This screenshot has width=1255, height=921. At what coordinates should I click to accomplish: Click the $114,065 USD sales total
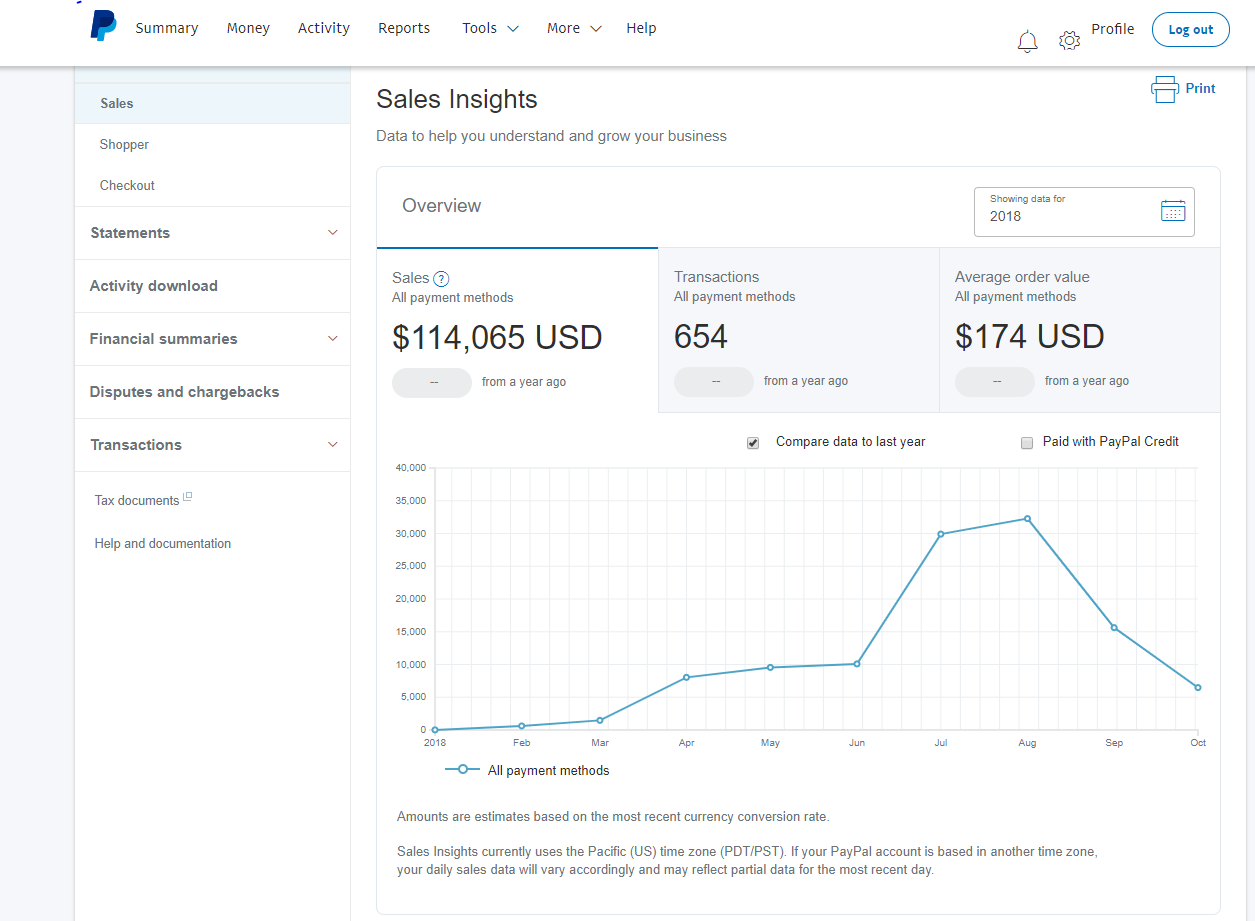[x=497, y=337]
